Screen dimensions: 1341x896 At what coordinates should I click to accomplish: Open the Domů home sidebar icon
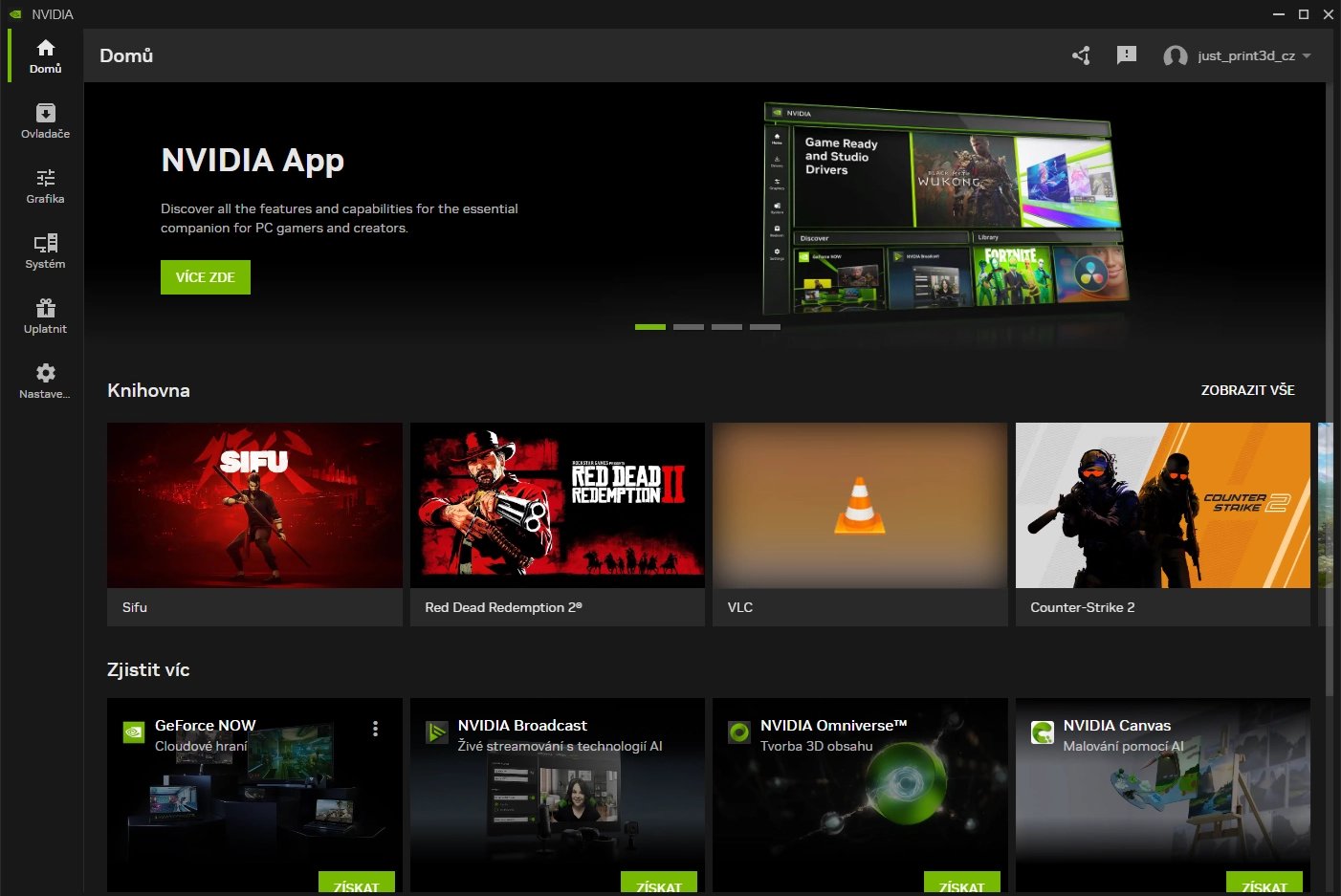pos(45,55)
